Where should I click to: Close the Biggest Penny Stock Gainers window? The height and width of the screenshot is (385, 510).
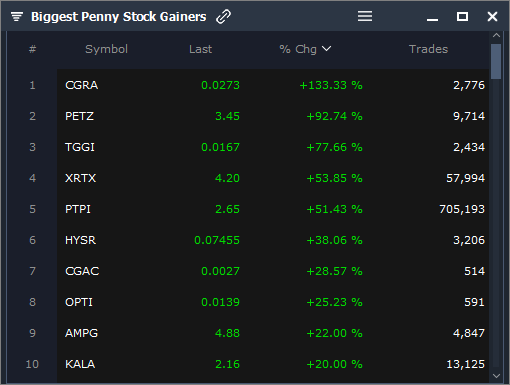(x=492, y=16)
